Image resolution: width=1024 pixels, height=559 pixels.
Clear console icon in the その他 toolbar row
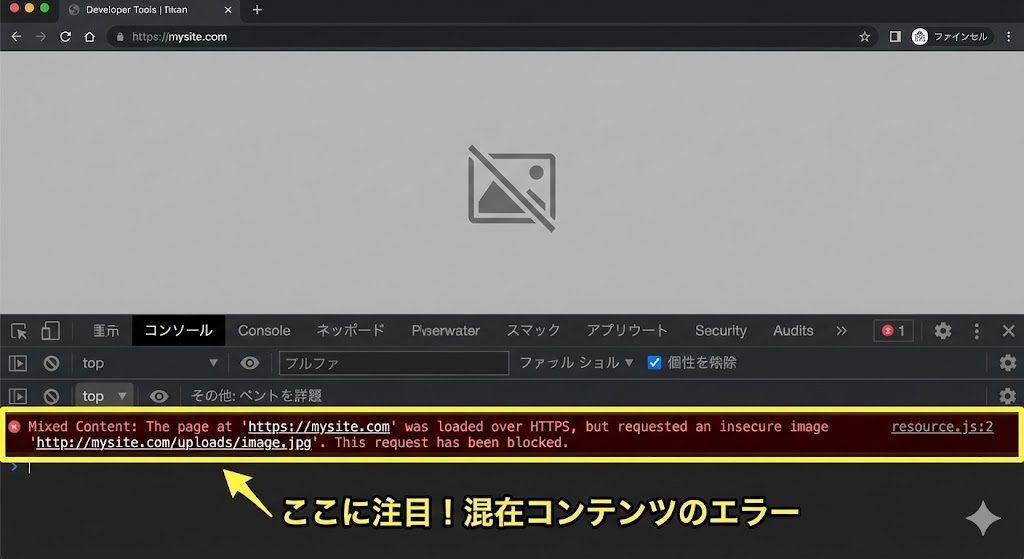51,396
